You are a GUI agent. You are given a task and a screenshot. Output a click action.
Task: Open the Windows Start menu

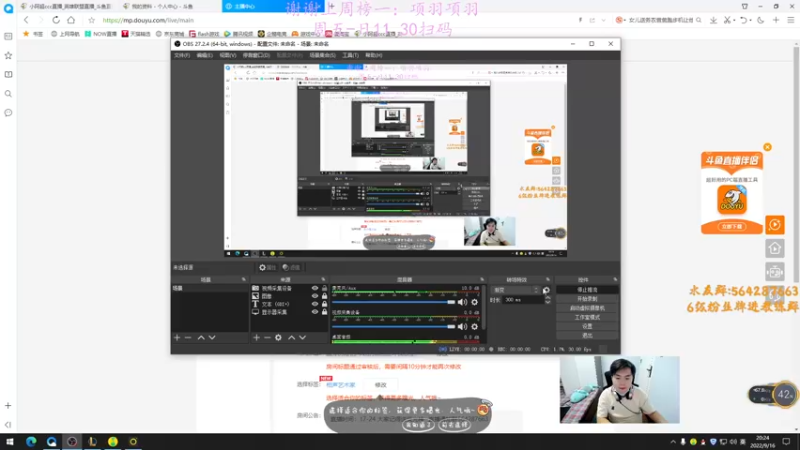tap(9, 441)
